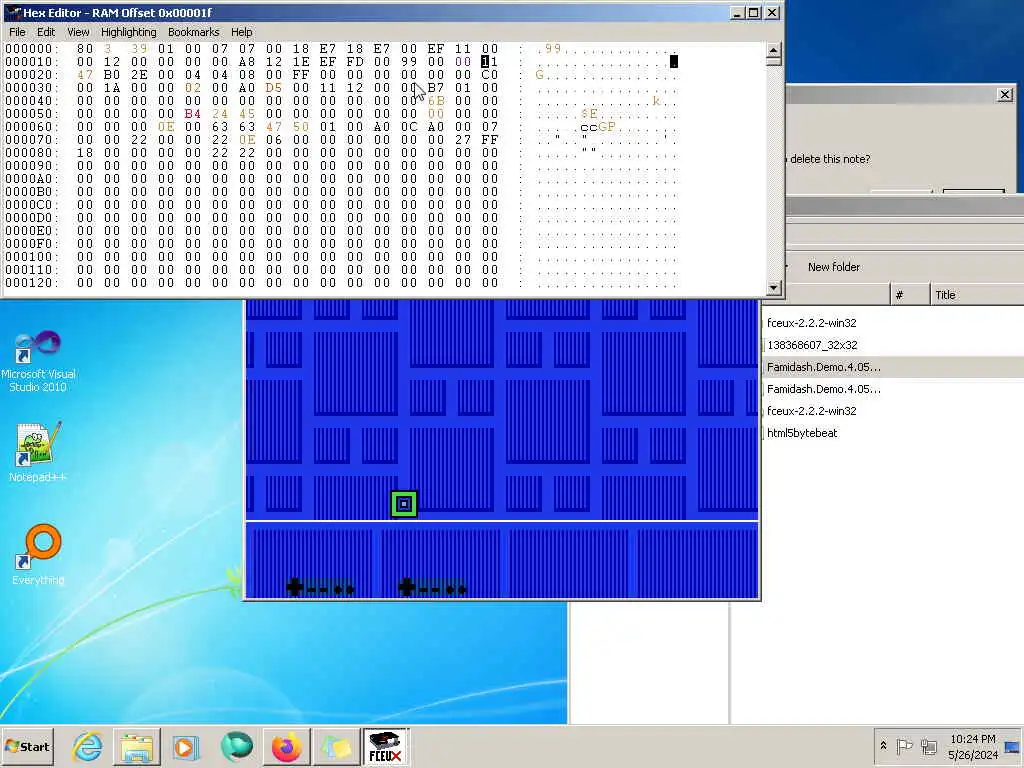Click the hex byte D5 in row 000030
Image resolution: width=1024 pixels, height=768 pixels.
click(x=274, y=88)
